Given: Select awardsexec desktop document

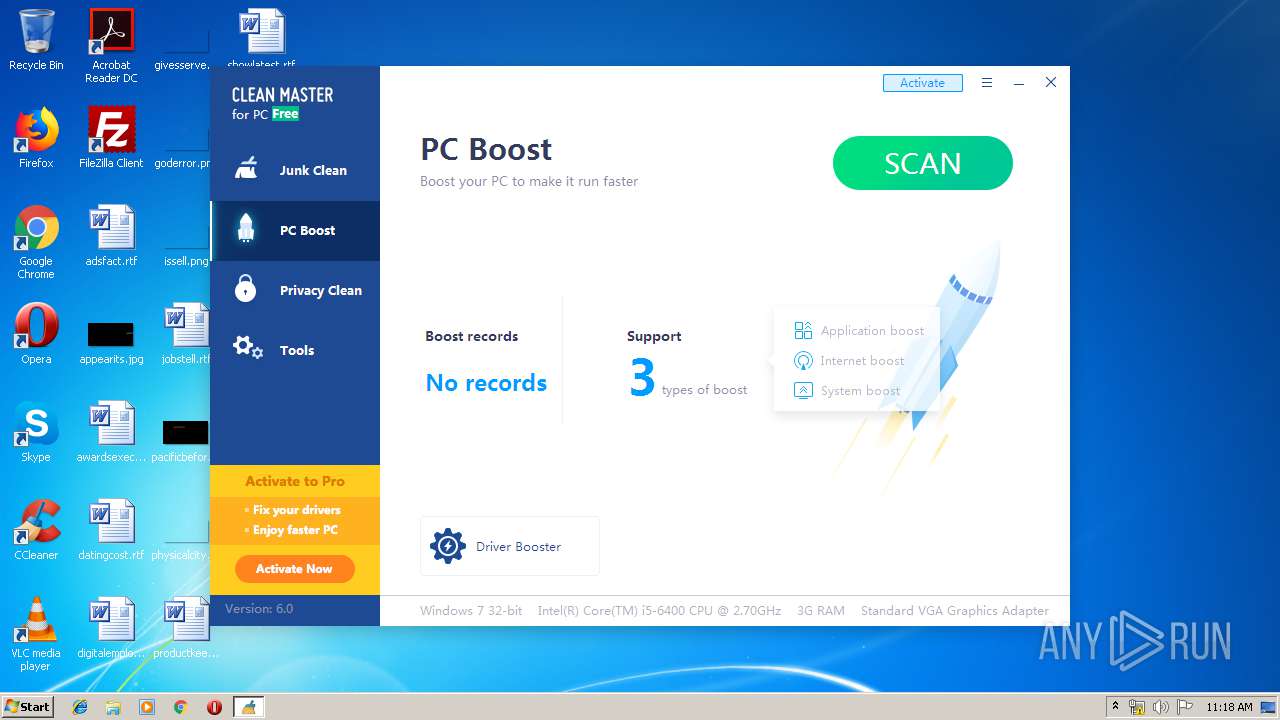Looking at the screenshot, I should (x=111, y=432).
